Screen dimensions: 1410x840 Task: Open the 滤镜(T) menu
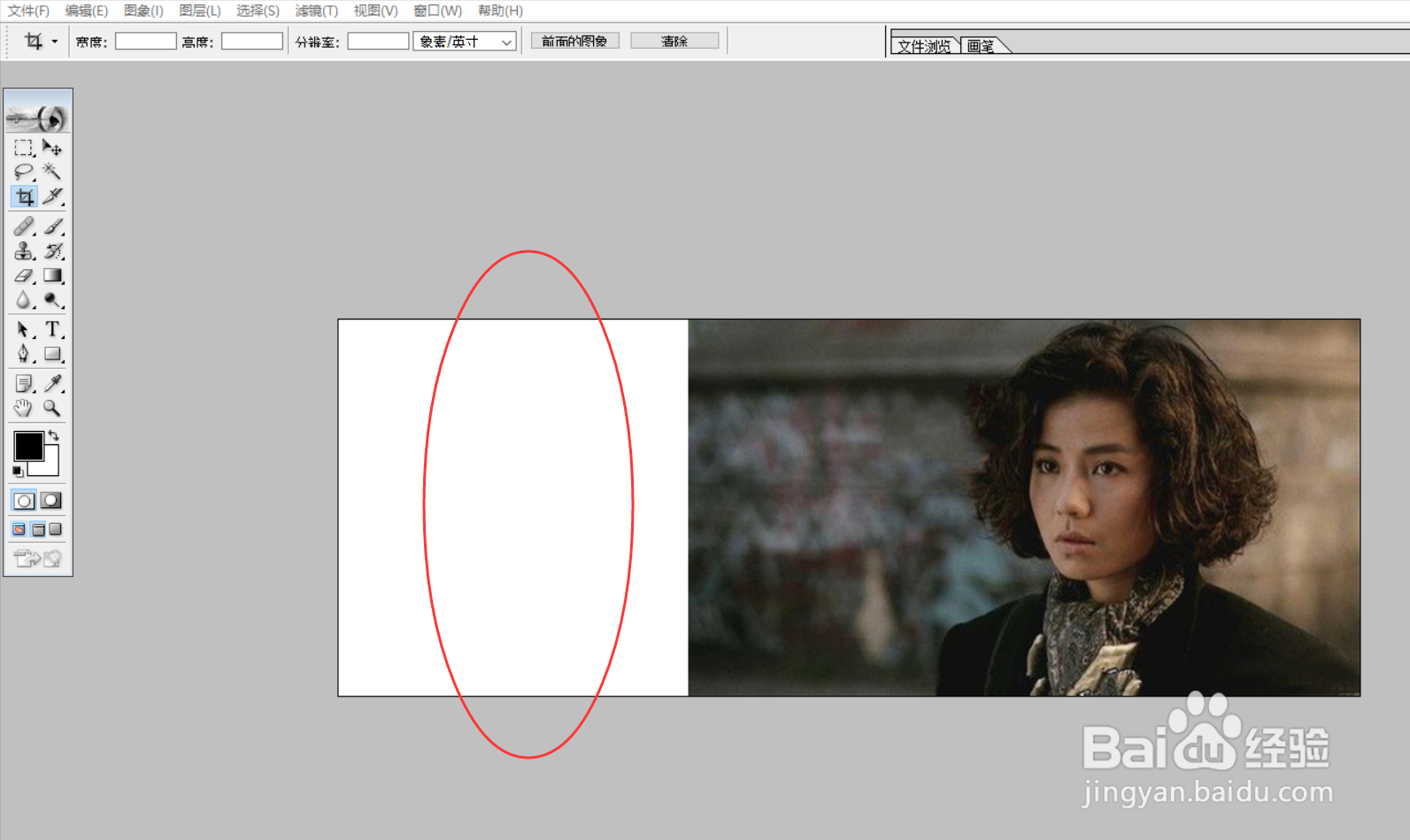pos(316,11)
